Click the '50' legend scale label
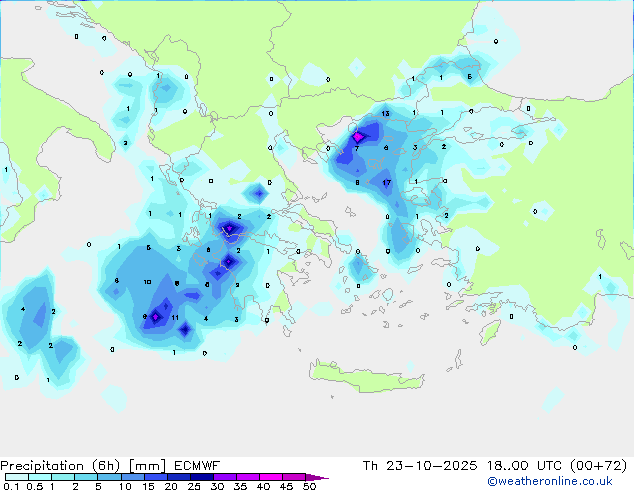 coord(309,486)
